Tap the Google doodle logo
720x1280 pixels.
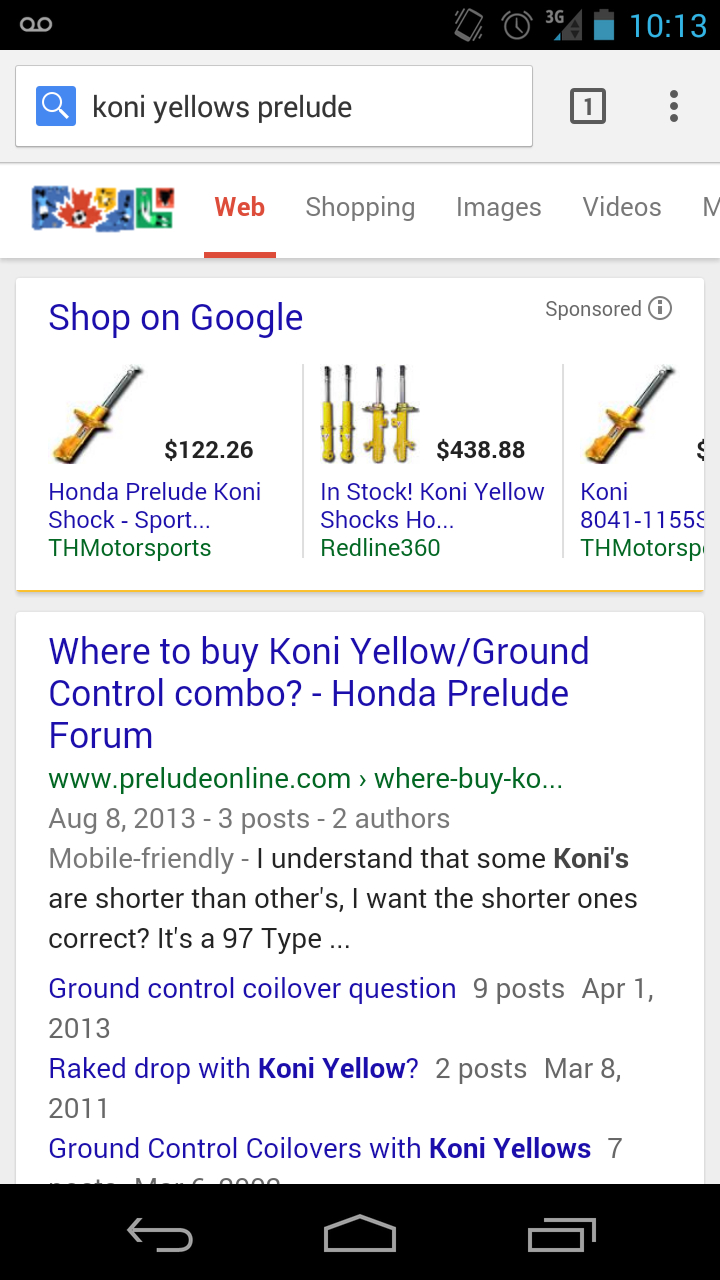pyautogui.click(x=103, y=208)
